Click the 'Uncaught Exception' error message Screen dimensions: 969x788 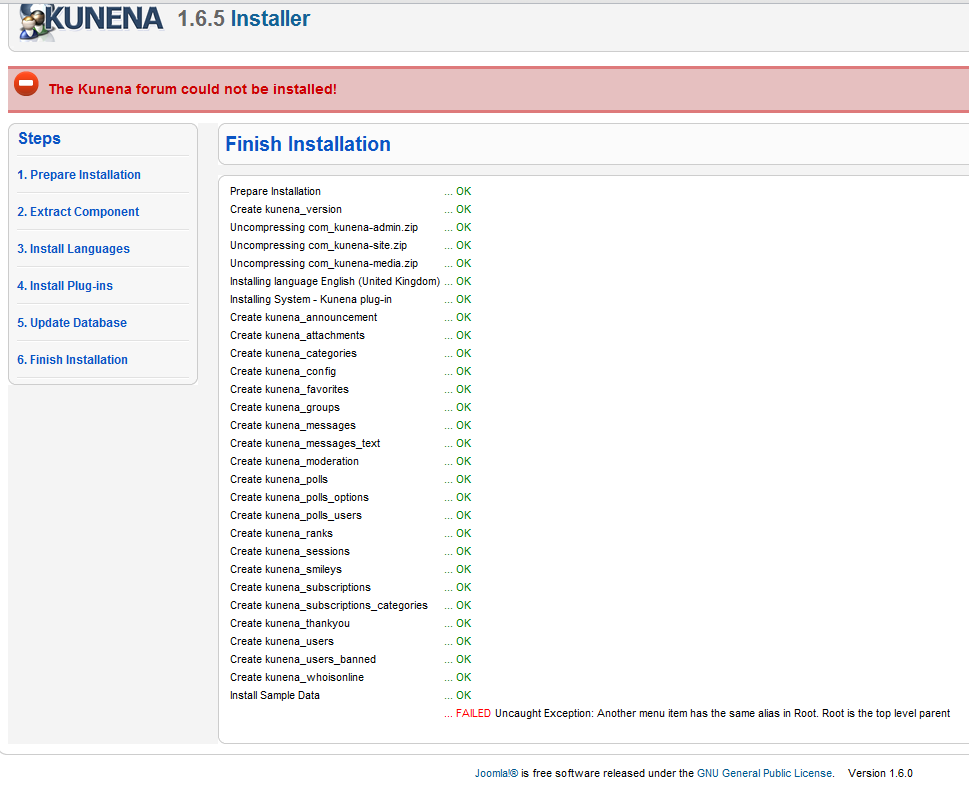[x=722, y=713]
